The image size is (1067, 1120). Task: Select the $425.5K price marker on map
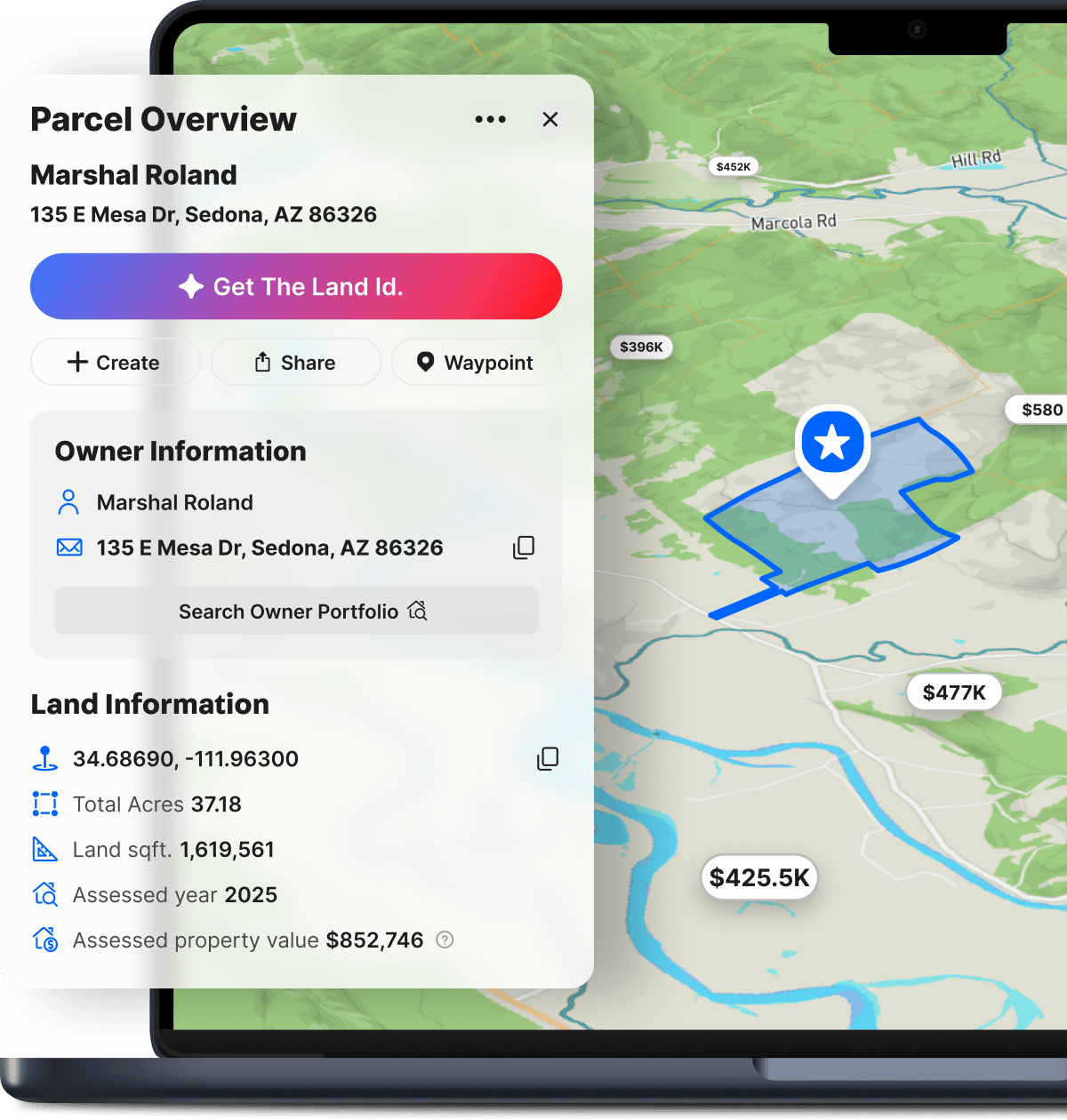tap(759, 877)
